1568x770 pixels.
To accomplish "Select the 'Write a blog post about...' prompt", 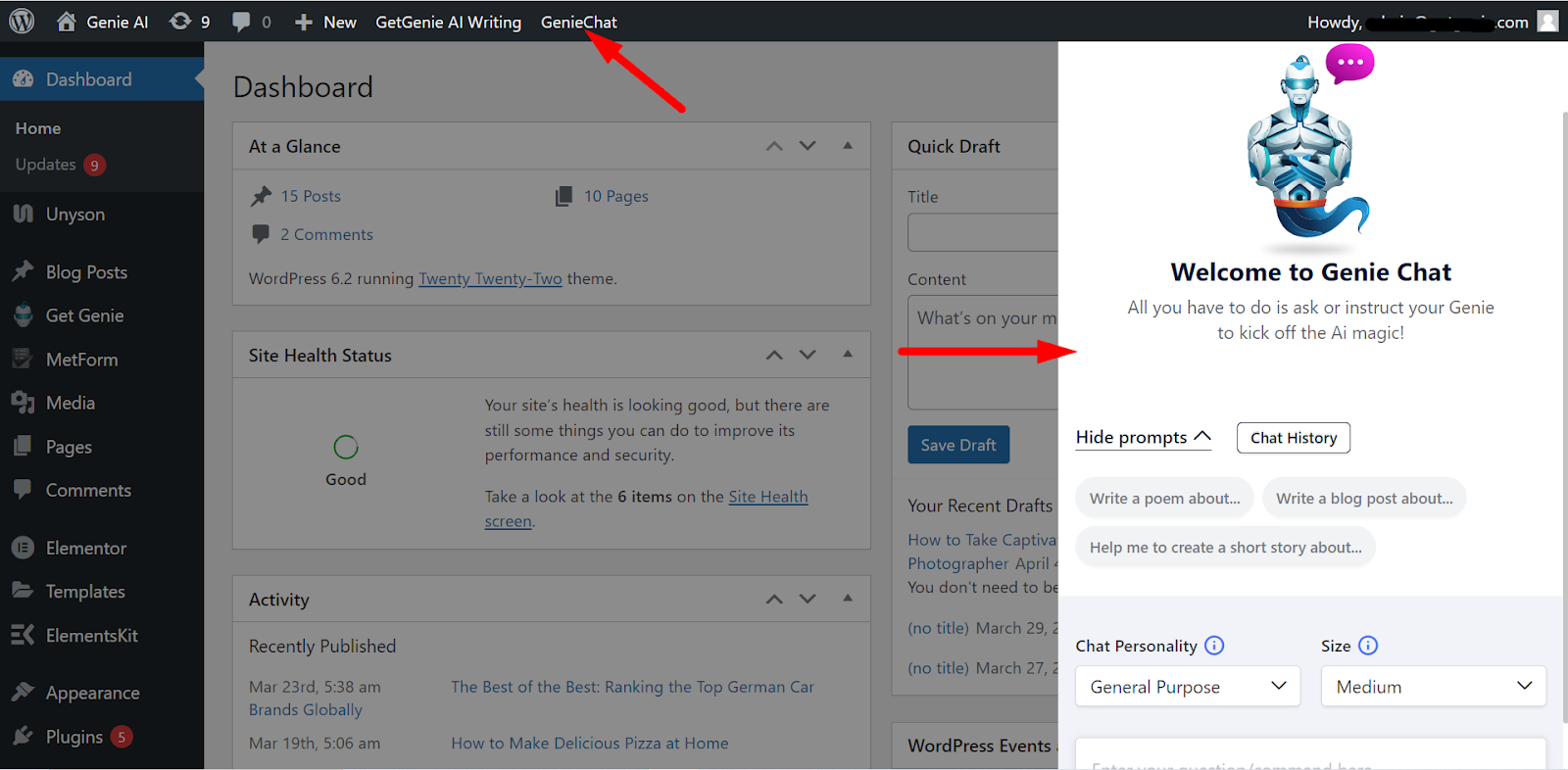I will pos(1364,498).
